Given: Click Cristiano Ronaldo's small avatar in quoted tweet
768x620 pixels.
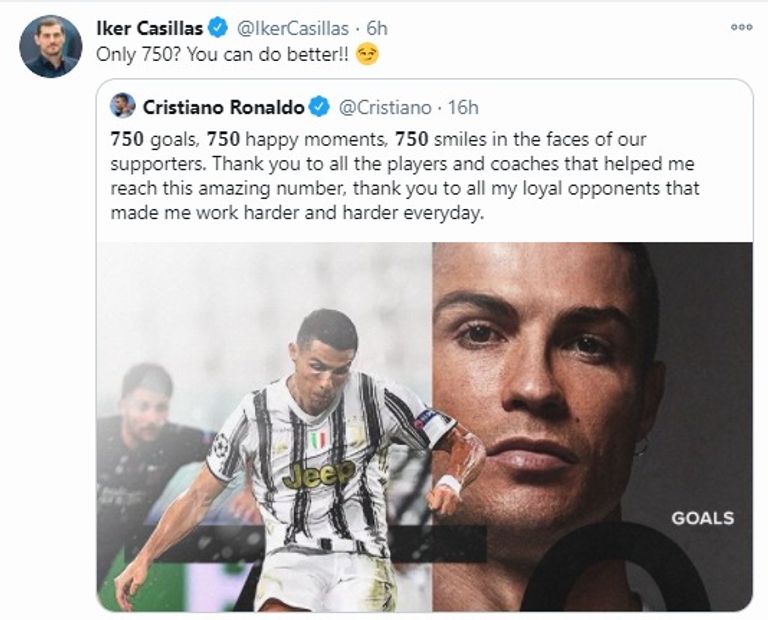Looking at the screenshot, I should [123, 105].
